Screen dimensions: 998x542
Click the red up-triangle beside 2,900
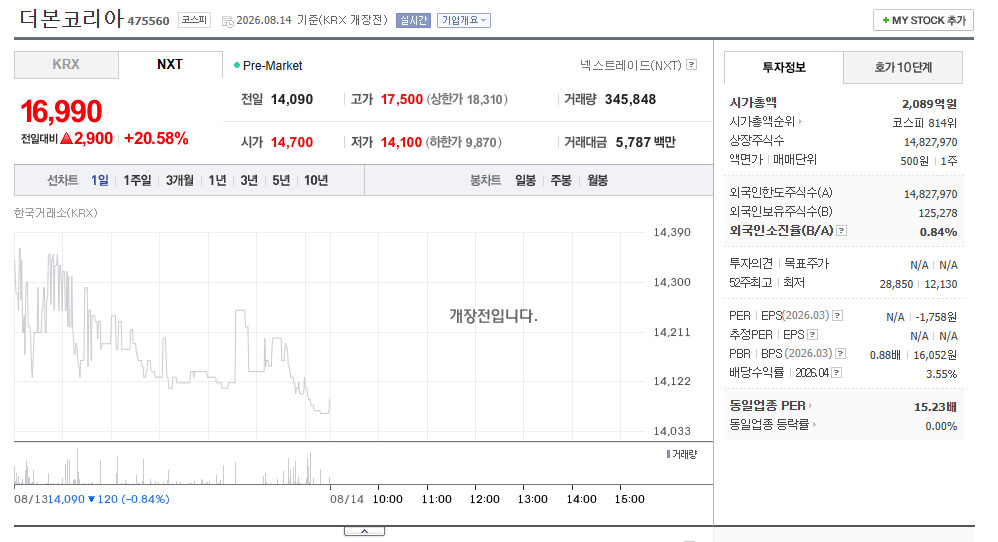tap(66, 138)
